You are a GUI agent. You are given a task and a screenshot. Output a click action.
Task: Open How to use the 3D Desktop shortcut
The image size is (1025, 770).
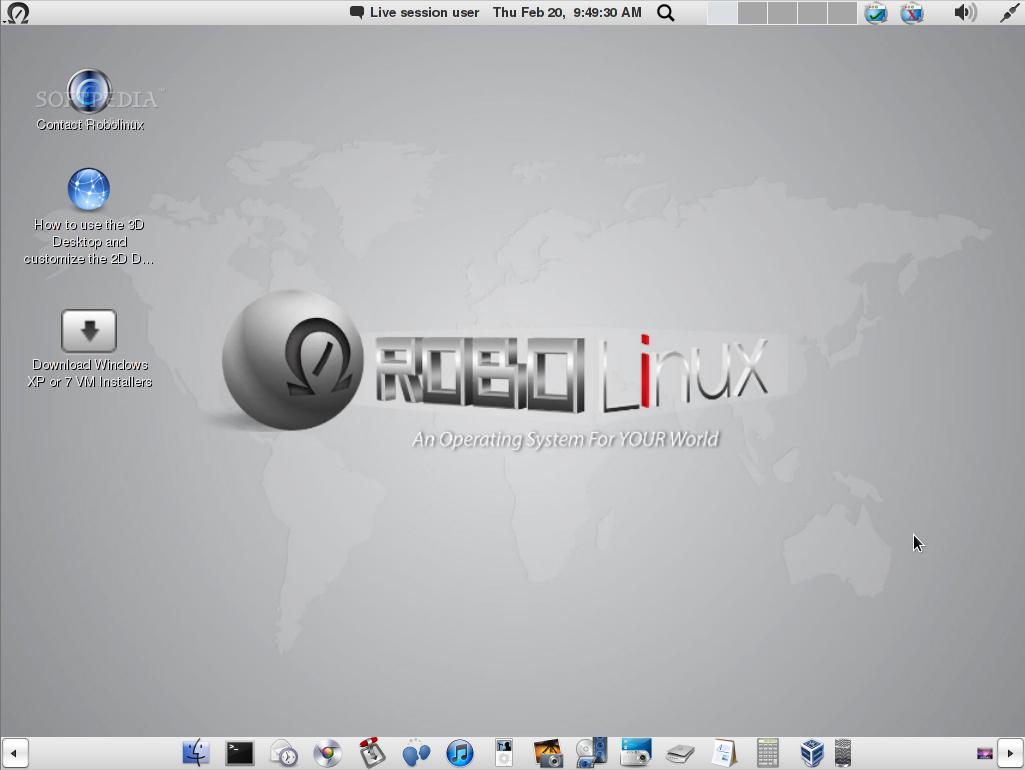click(89, 216)
